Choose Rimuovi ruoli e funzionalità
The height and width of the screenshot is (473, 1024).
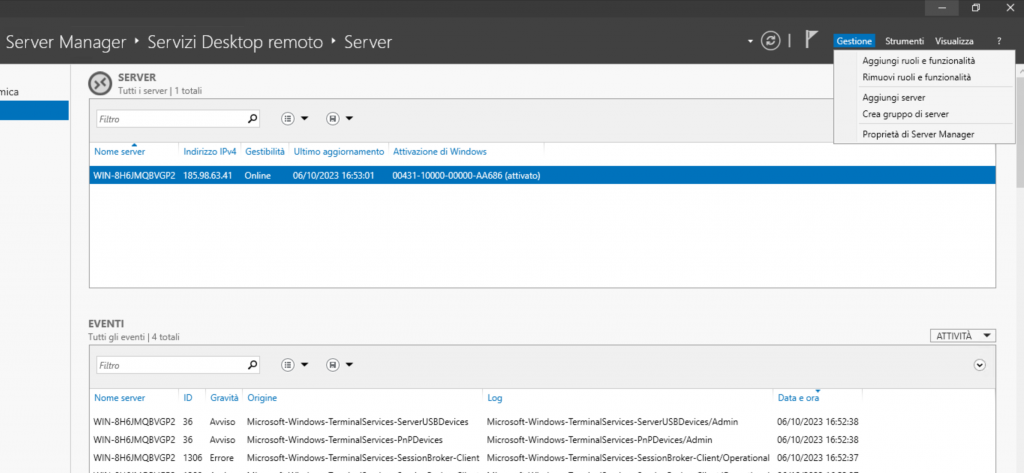tap(916, 76)
